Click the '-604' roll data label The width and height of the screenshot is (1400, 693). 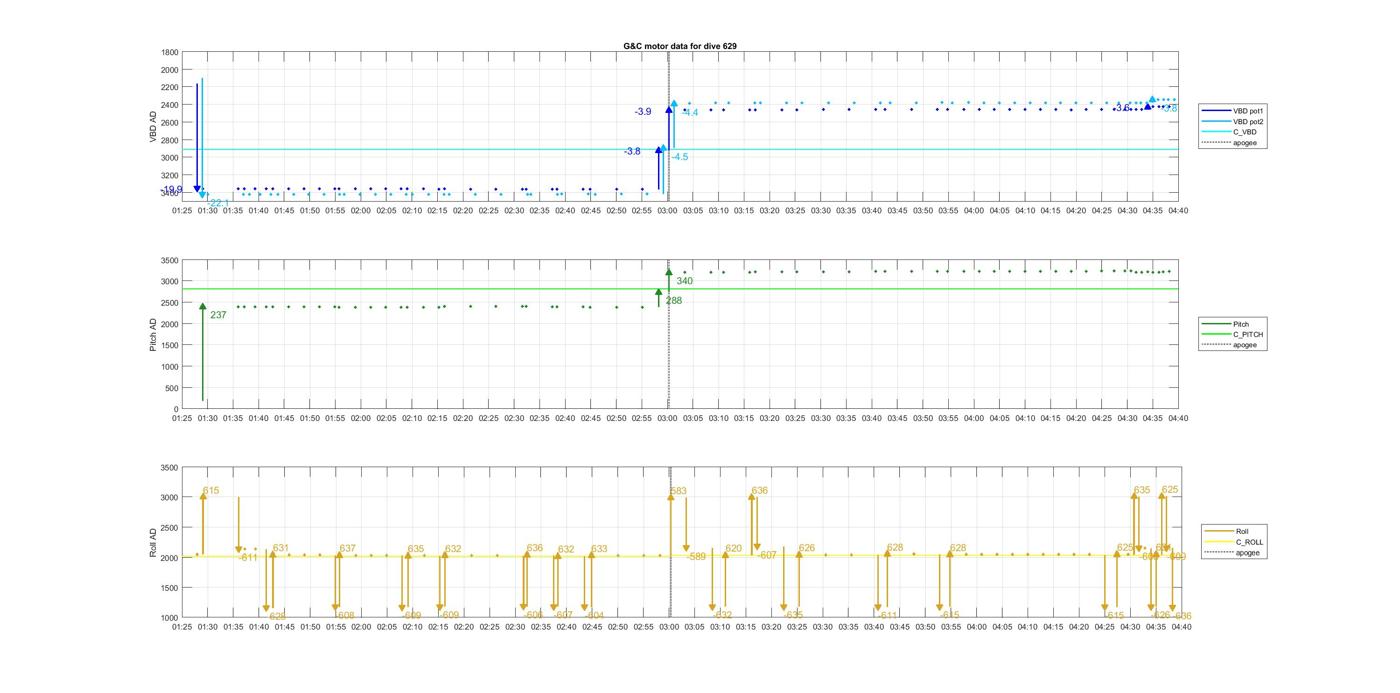(594, 615)
